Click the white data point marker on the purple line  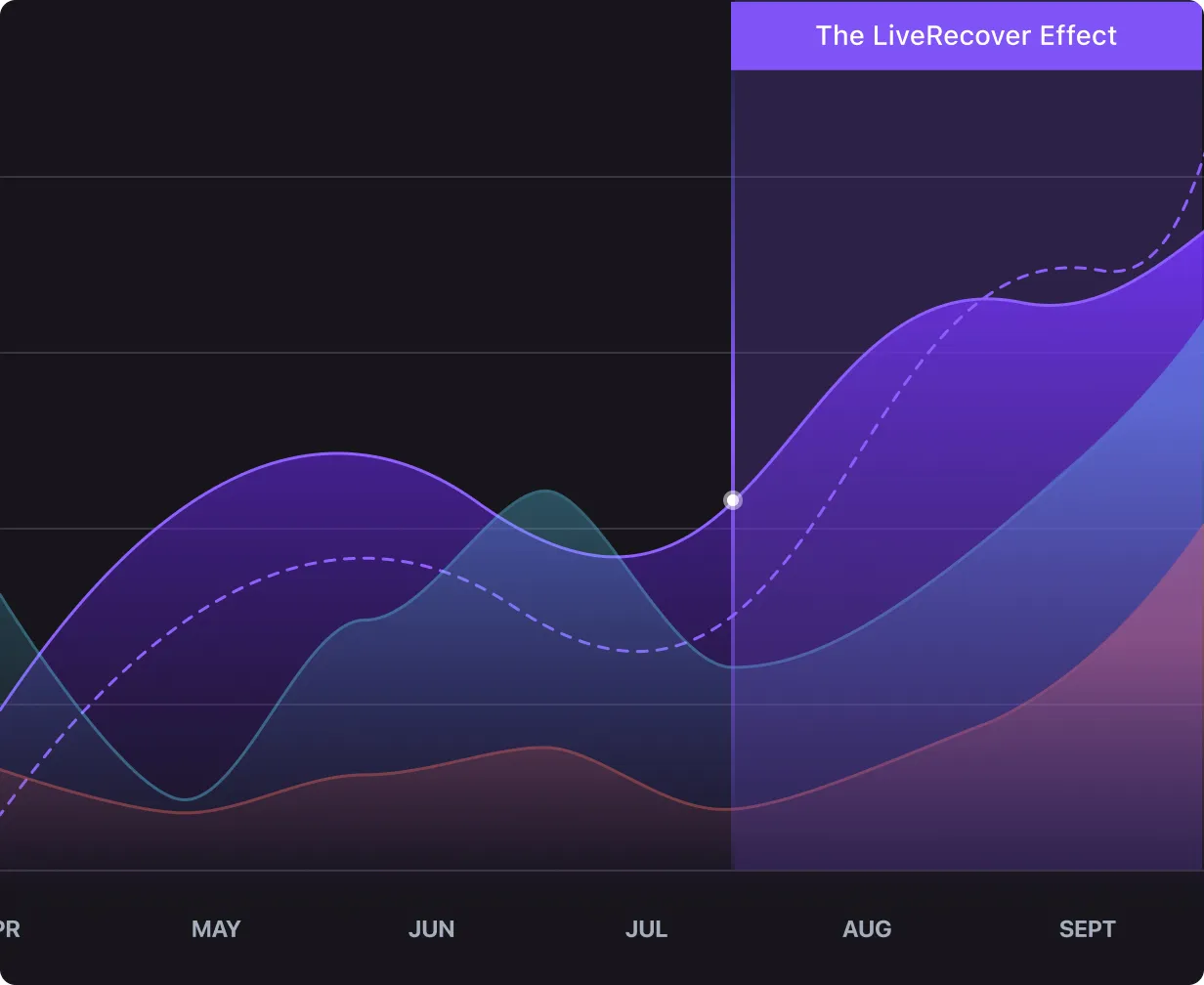[733, 499]
